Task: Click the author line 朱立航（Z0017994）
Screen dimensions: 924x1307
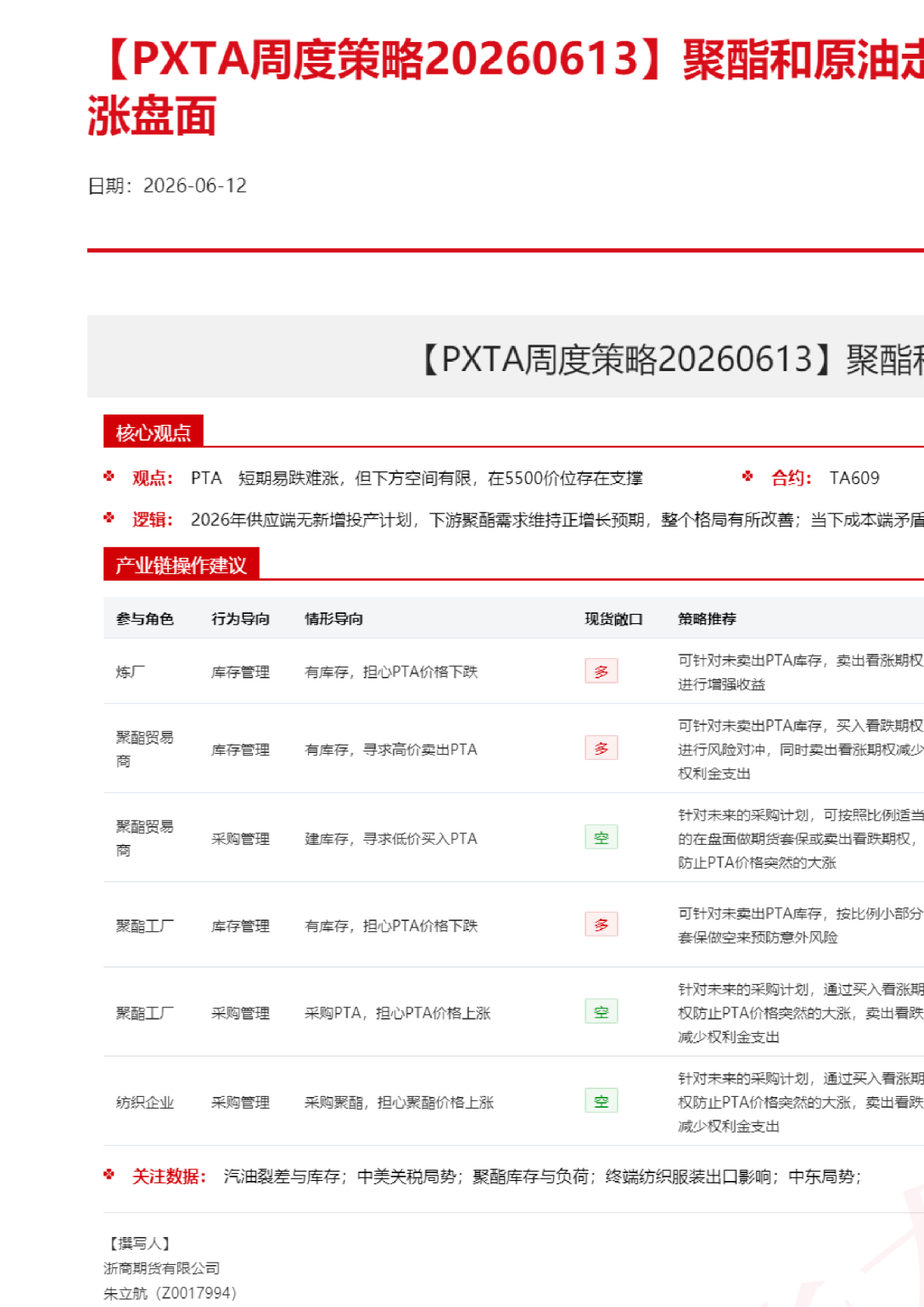Action: 170,1293
